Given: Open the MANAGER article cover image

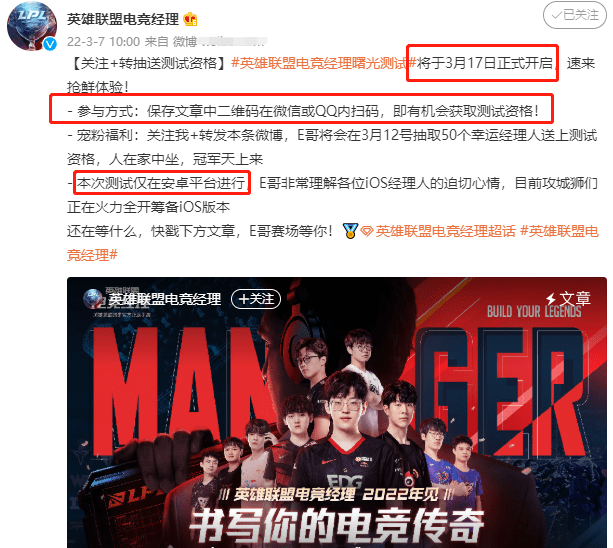Looking at the screenshot, I should click(x=337, y=412).
